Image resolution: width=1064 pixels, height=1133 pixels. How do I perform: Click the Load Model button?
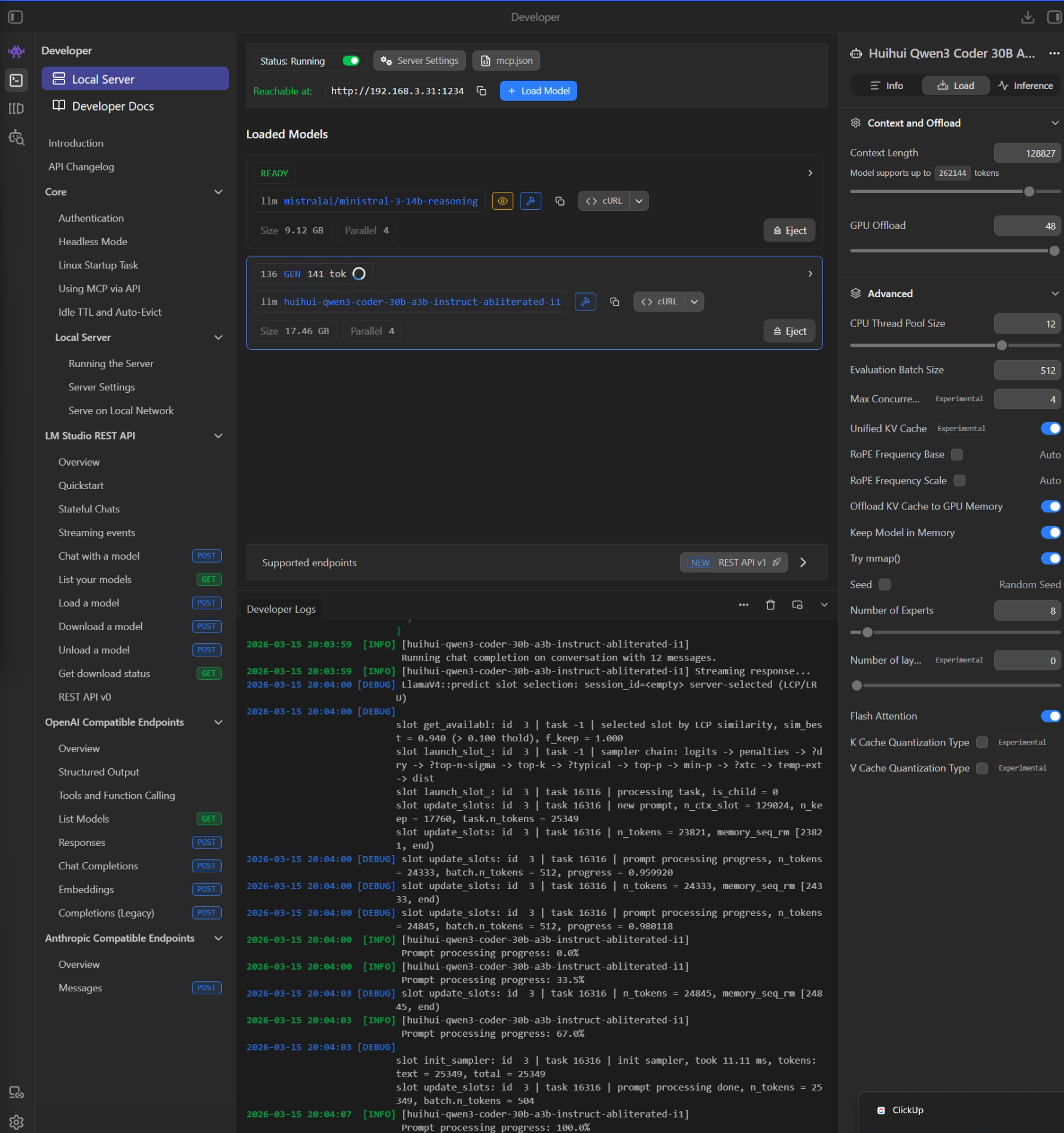point(538,91)
